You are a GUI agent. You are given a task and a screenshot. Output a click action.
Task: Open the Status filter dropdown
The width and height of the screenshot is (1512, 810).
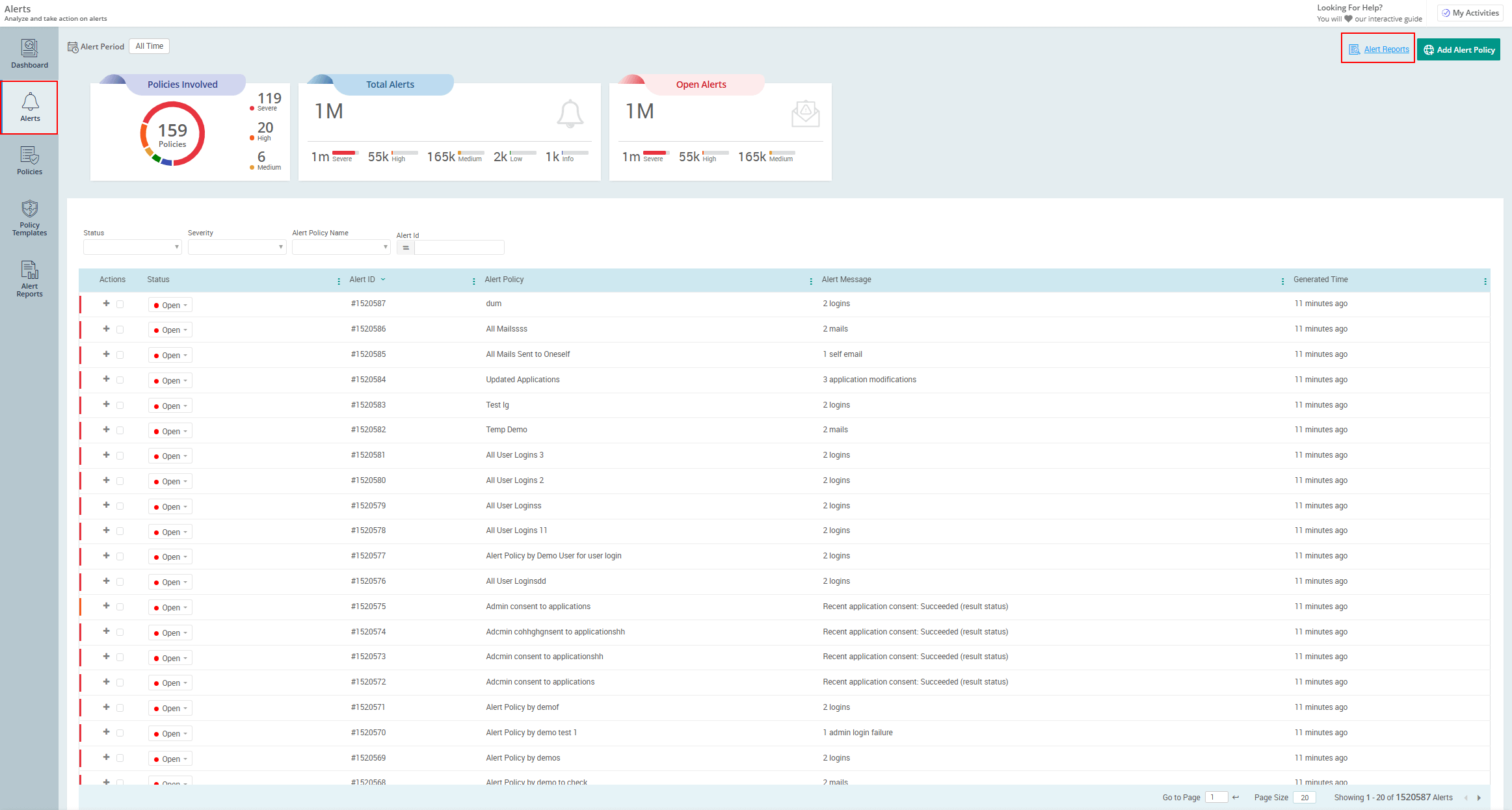[132, 247]
